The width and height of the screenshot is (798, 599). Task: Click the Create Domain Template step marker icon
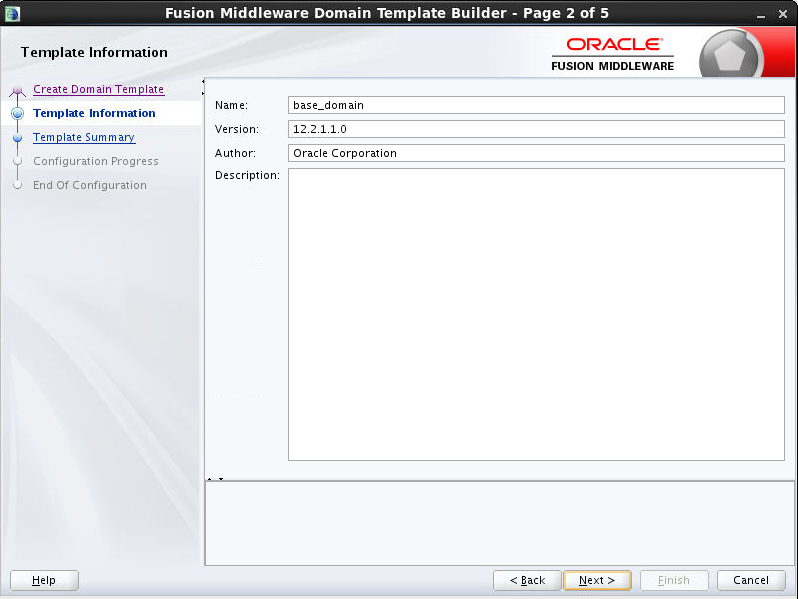pyautogui.click(x=18, y=91)
